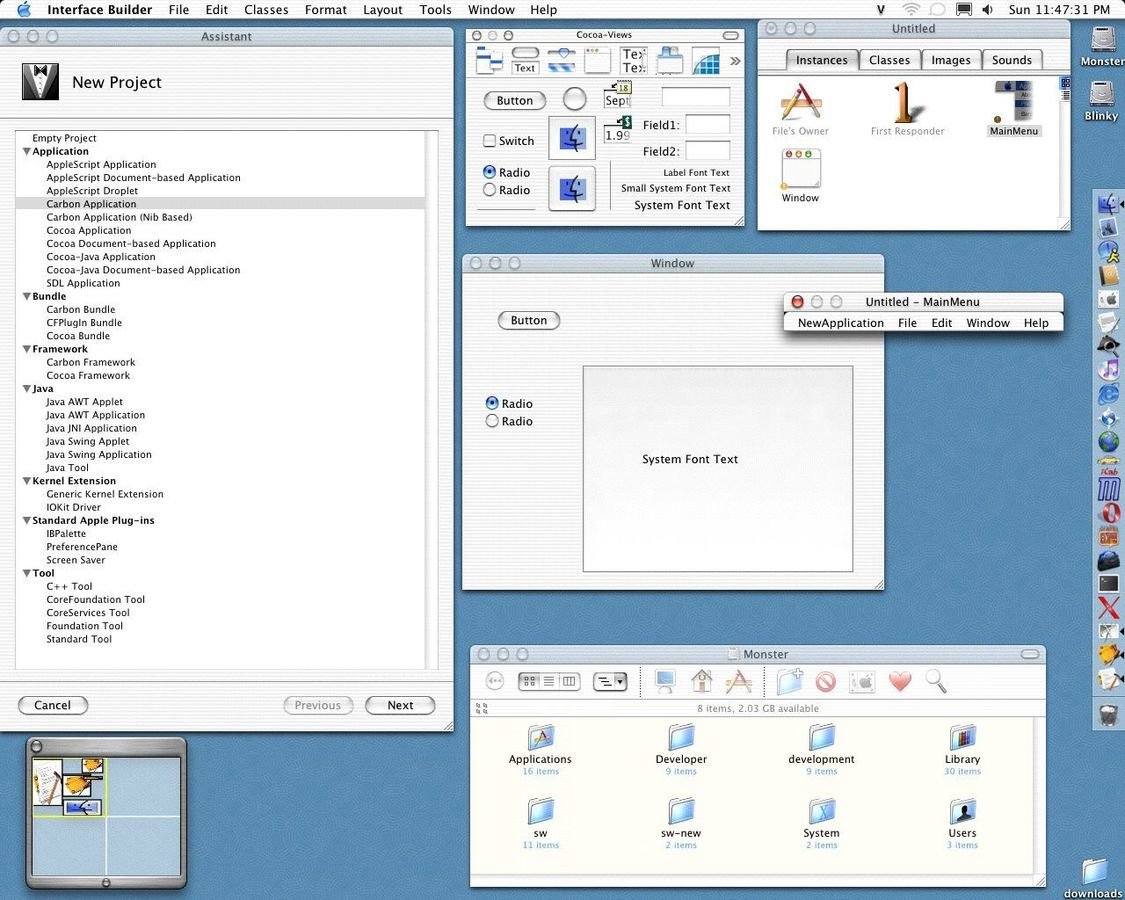1125x900 pixels.
Task: Click the Home icon in Finder toolbar
Action: point(702,681)
